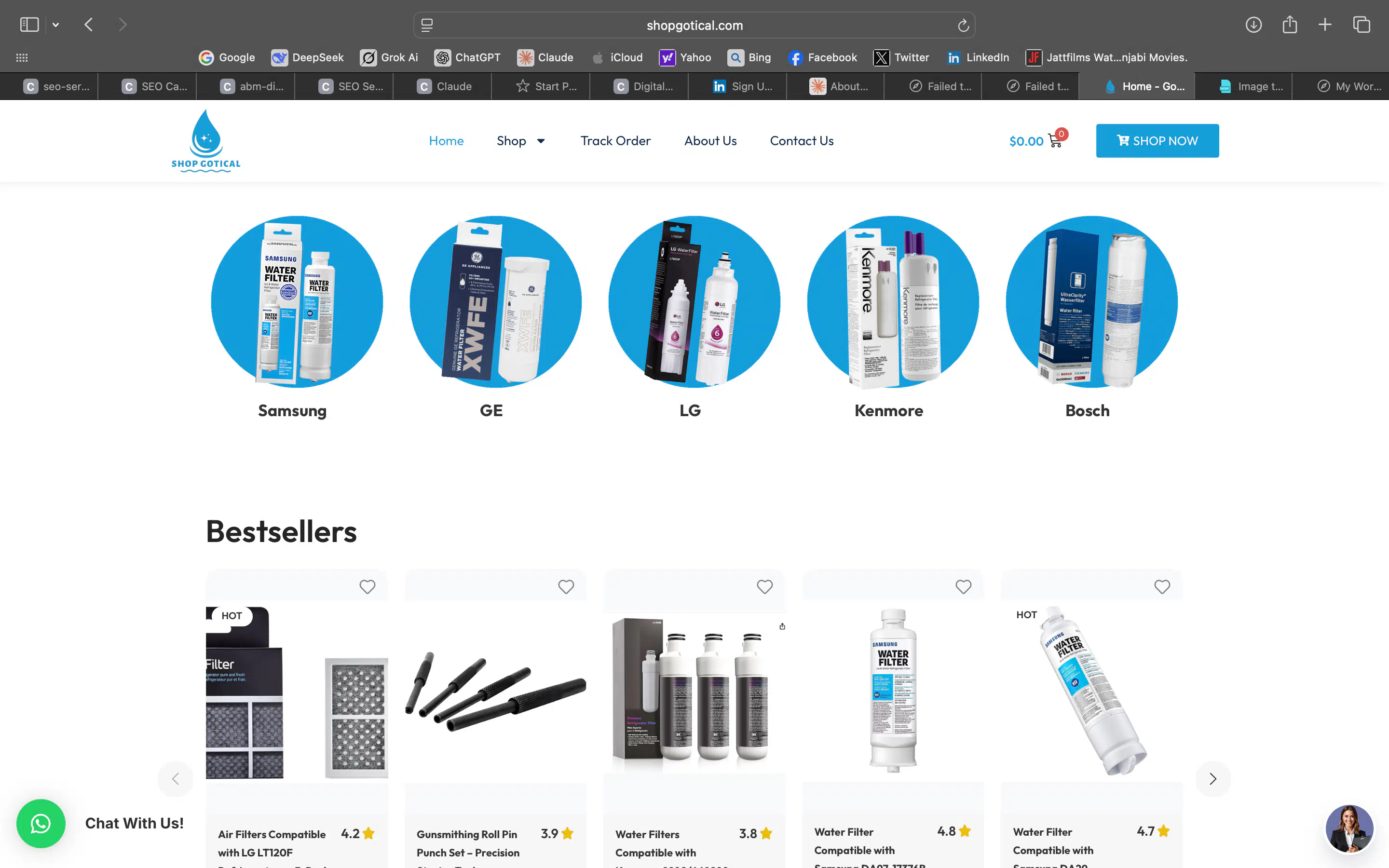Add air filter product to wishlist
This screenshot has width=1389, height=868.
[x=368, y=586]
